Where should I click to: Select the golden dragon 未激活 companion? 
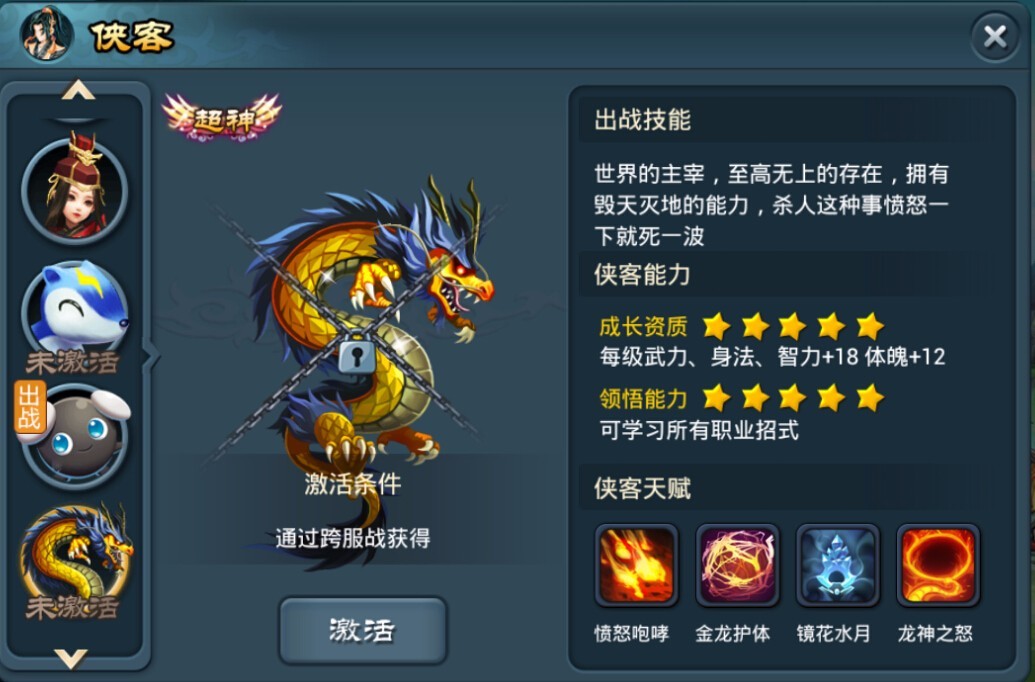tap(76, 561)
